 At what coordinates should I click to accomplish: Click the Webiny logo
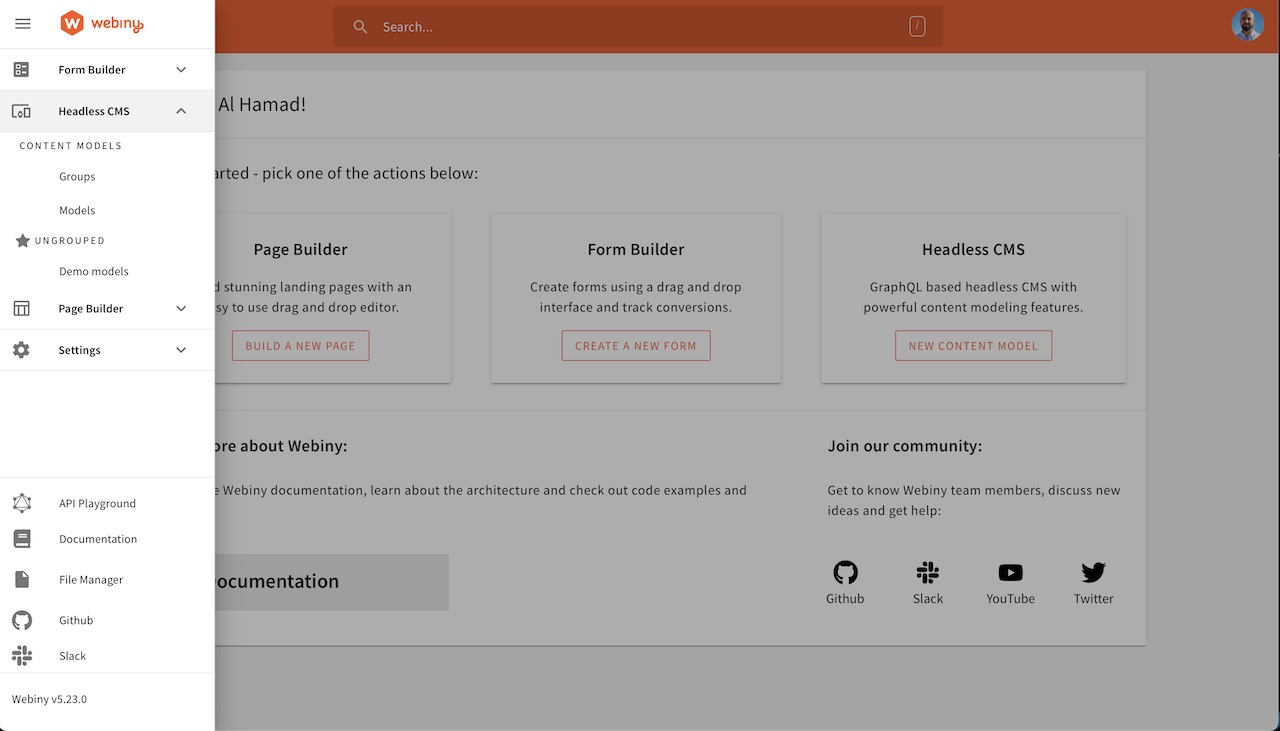100,23
